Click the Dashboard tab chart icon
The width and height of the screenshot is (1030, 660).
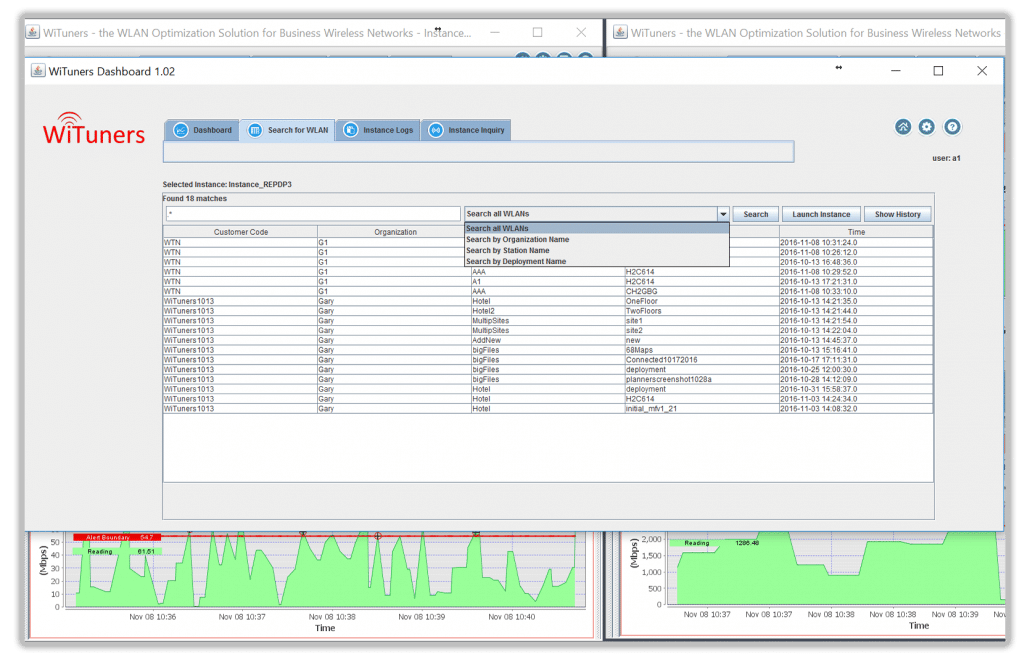click(181, 130)
